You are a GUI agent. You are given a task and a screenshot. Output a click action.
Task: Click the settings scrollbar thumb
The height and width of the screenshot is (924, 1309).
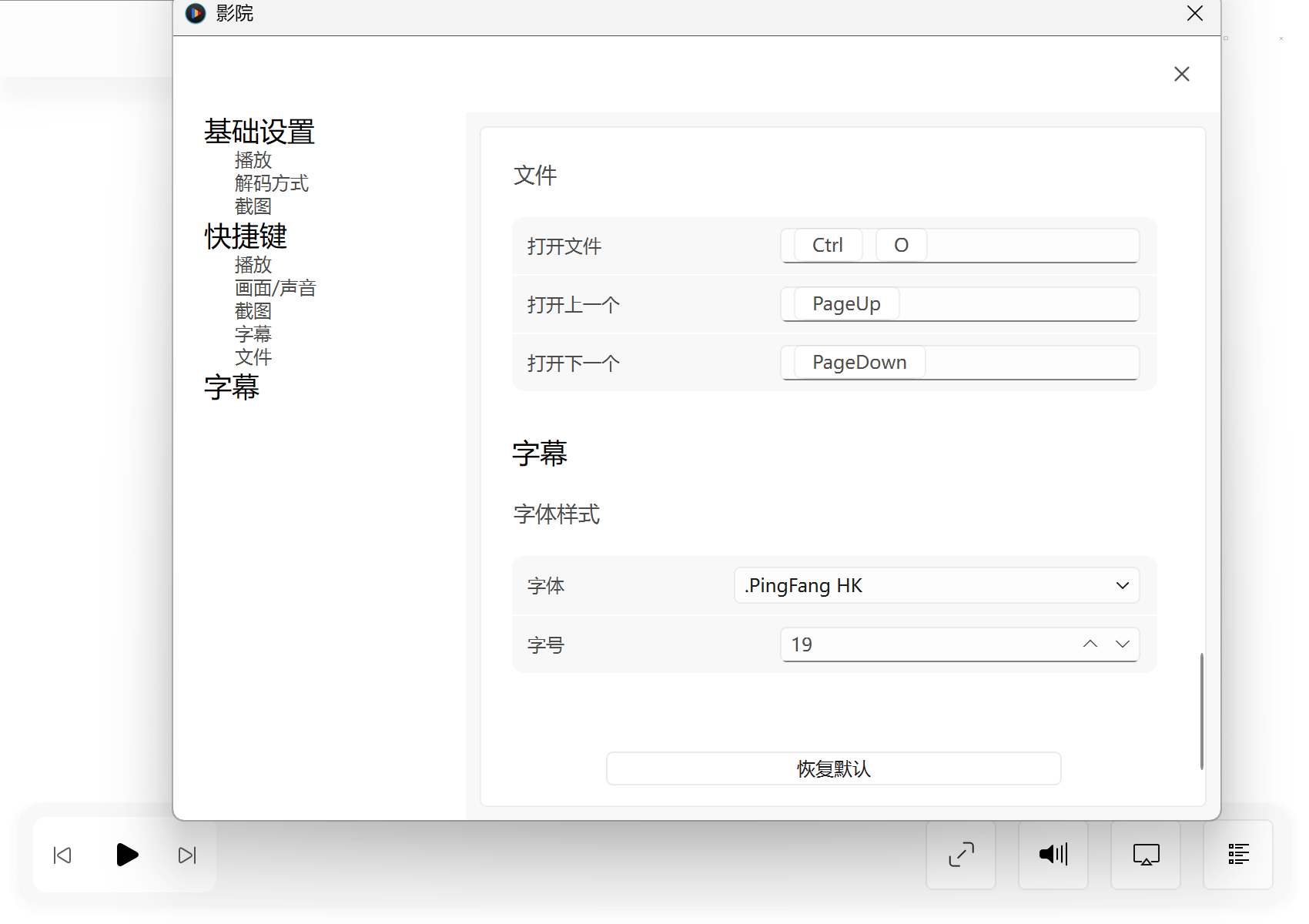click(x=1201, y=711)
